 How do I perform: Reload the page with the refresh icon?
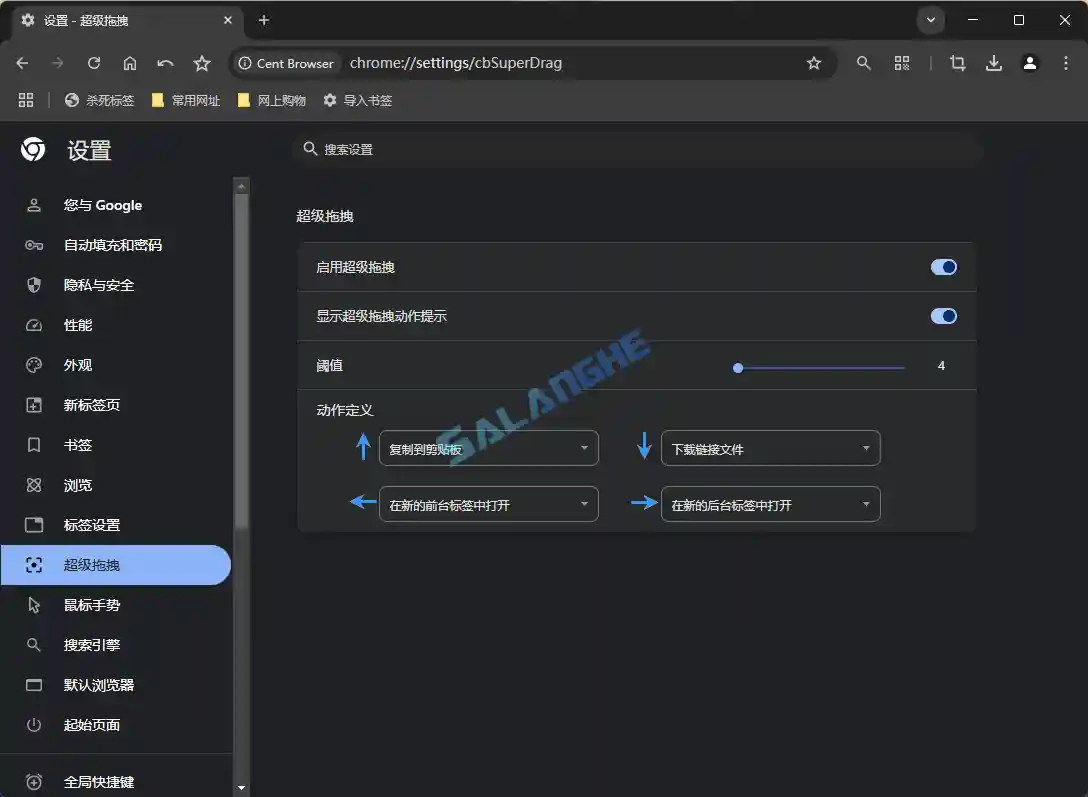pyautogui.click(x=94, y=63)
